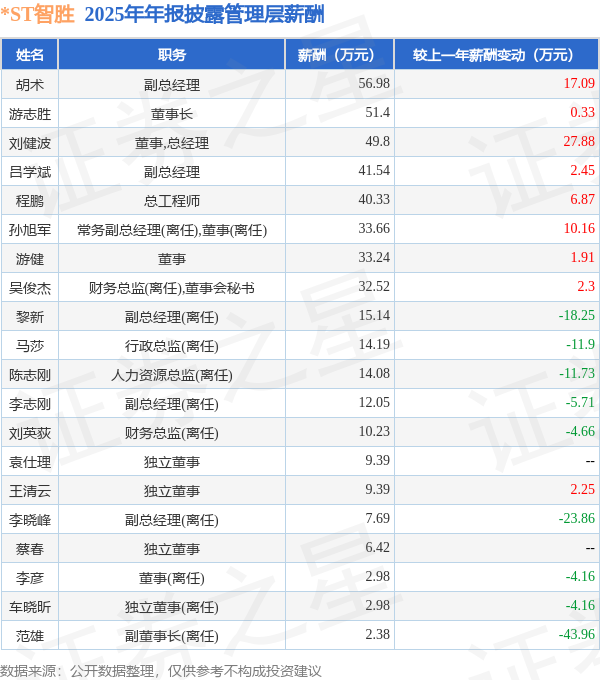Click the -43.96 change value

tap(577, 634)
